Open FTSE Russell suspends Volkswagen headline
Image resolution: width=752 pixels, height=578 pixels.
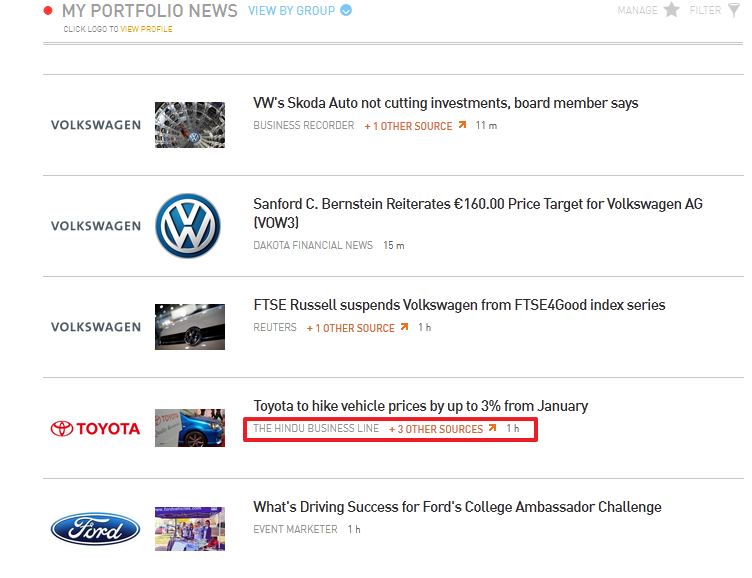click(459, 305)
